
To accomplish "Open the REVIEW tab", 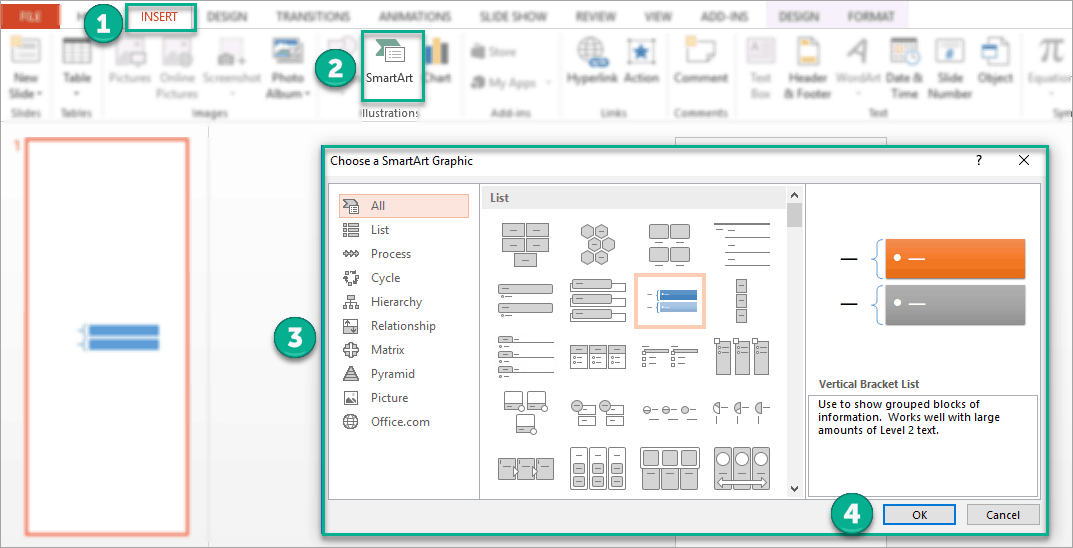I will click(597, 17).
